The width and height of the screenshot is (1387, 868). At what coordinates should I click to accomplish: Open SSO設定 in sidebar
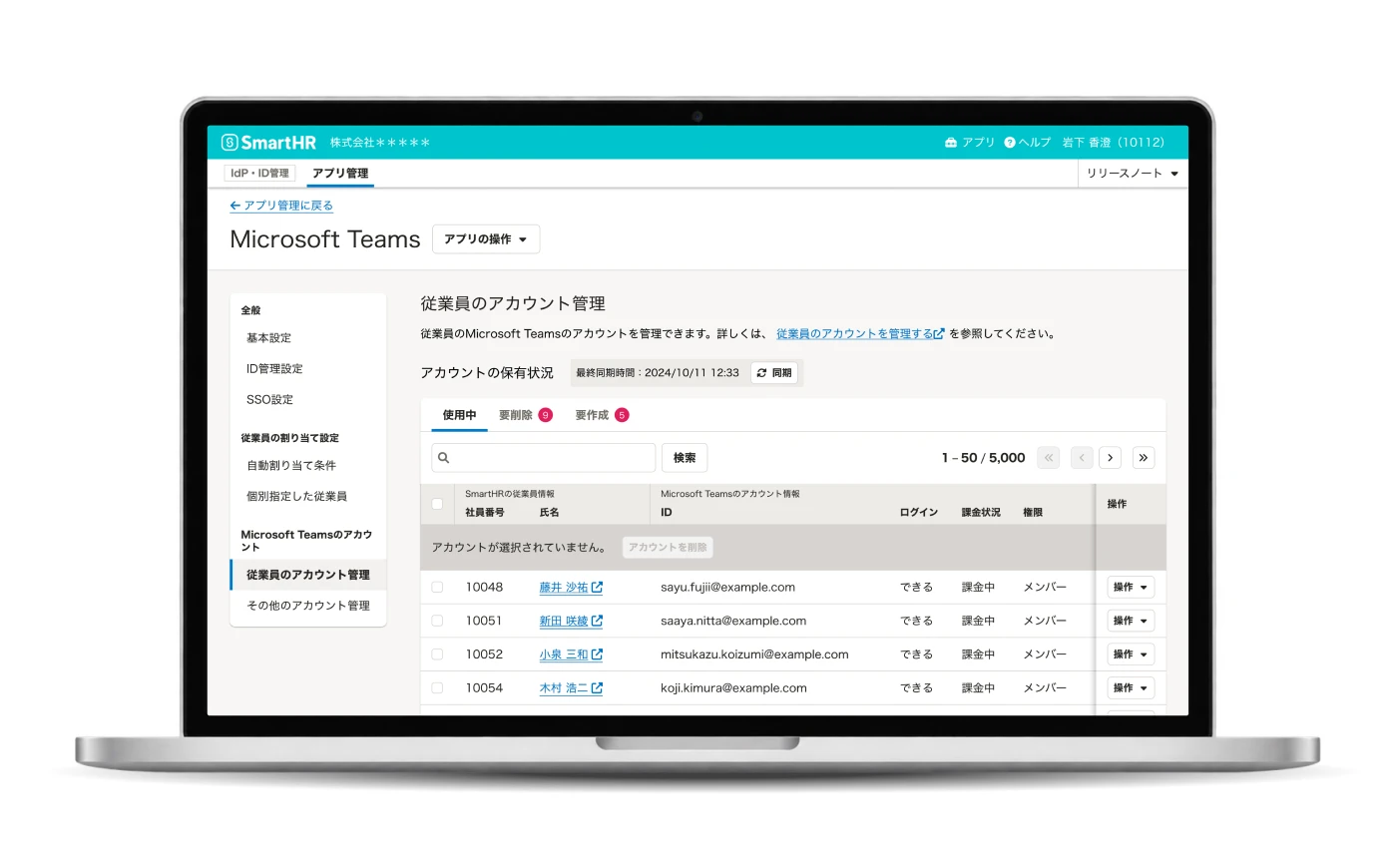(308, 400)
